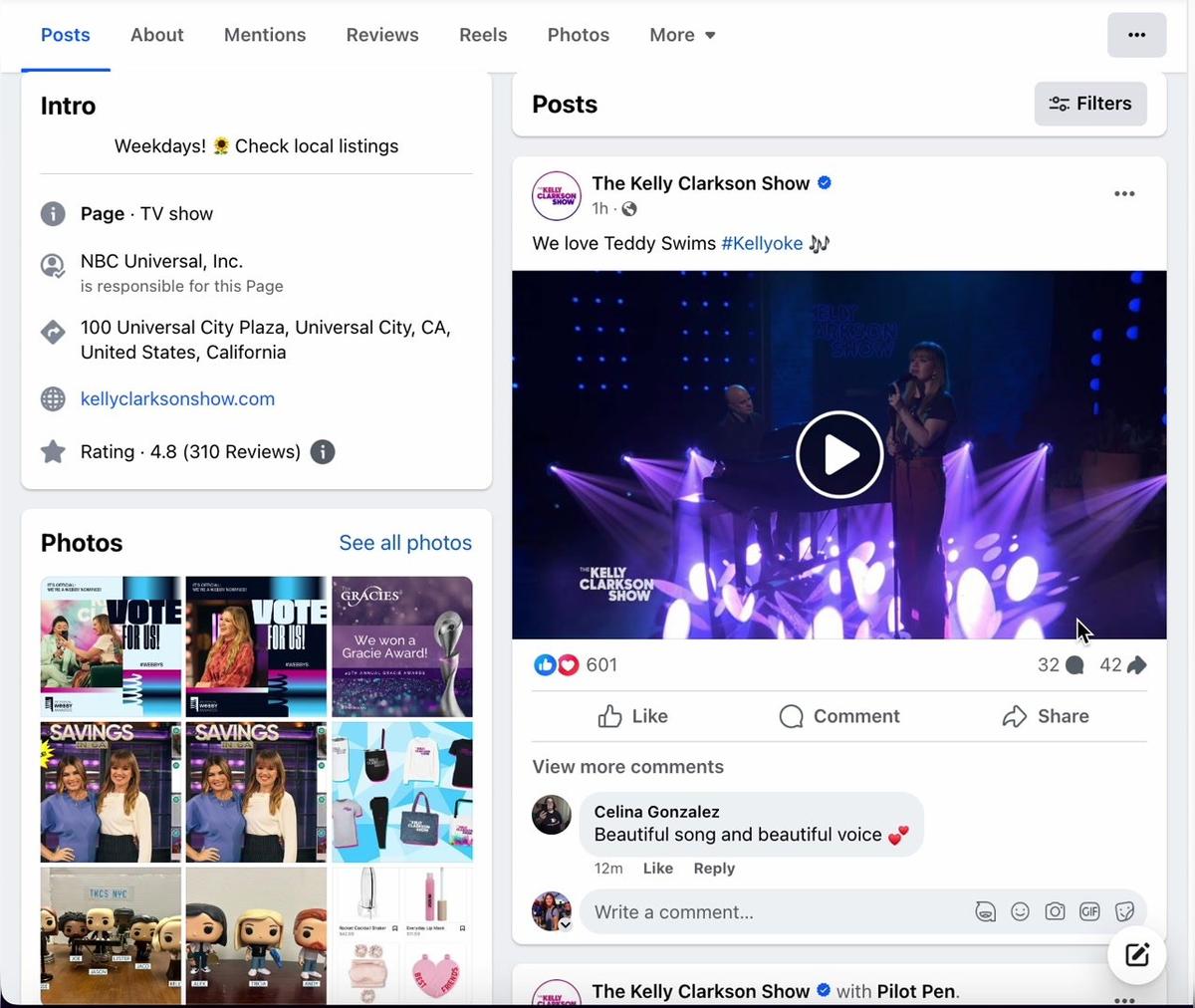Like Celina Gonzalez's comment

[658, 869]
